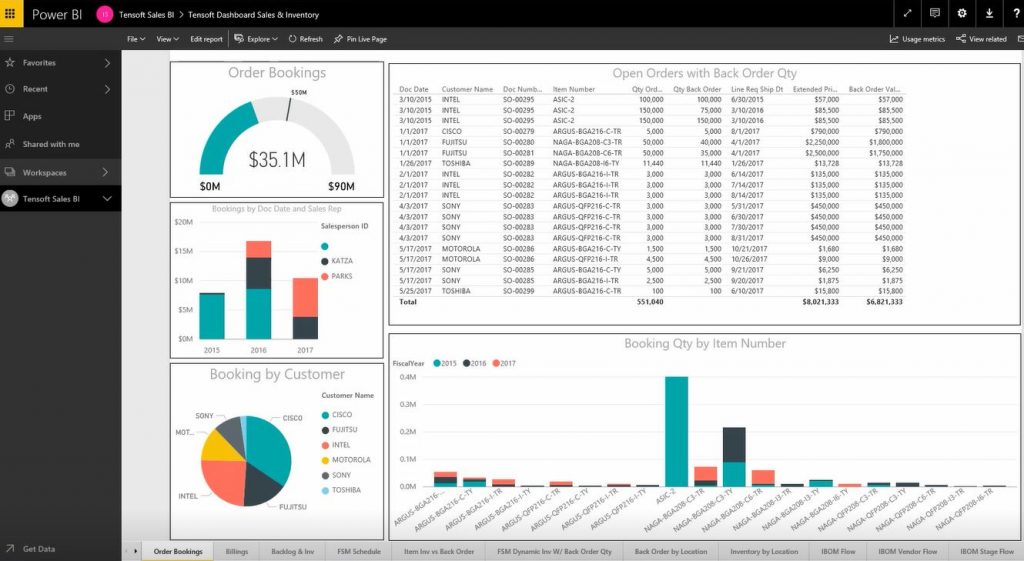Expand the Workspaces flyout chevron
Viewport: 1024px width, 561px height.
(105, 172)
